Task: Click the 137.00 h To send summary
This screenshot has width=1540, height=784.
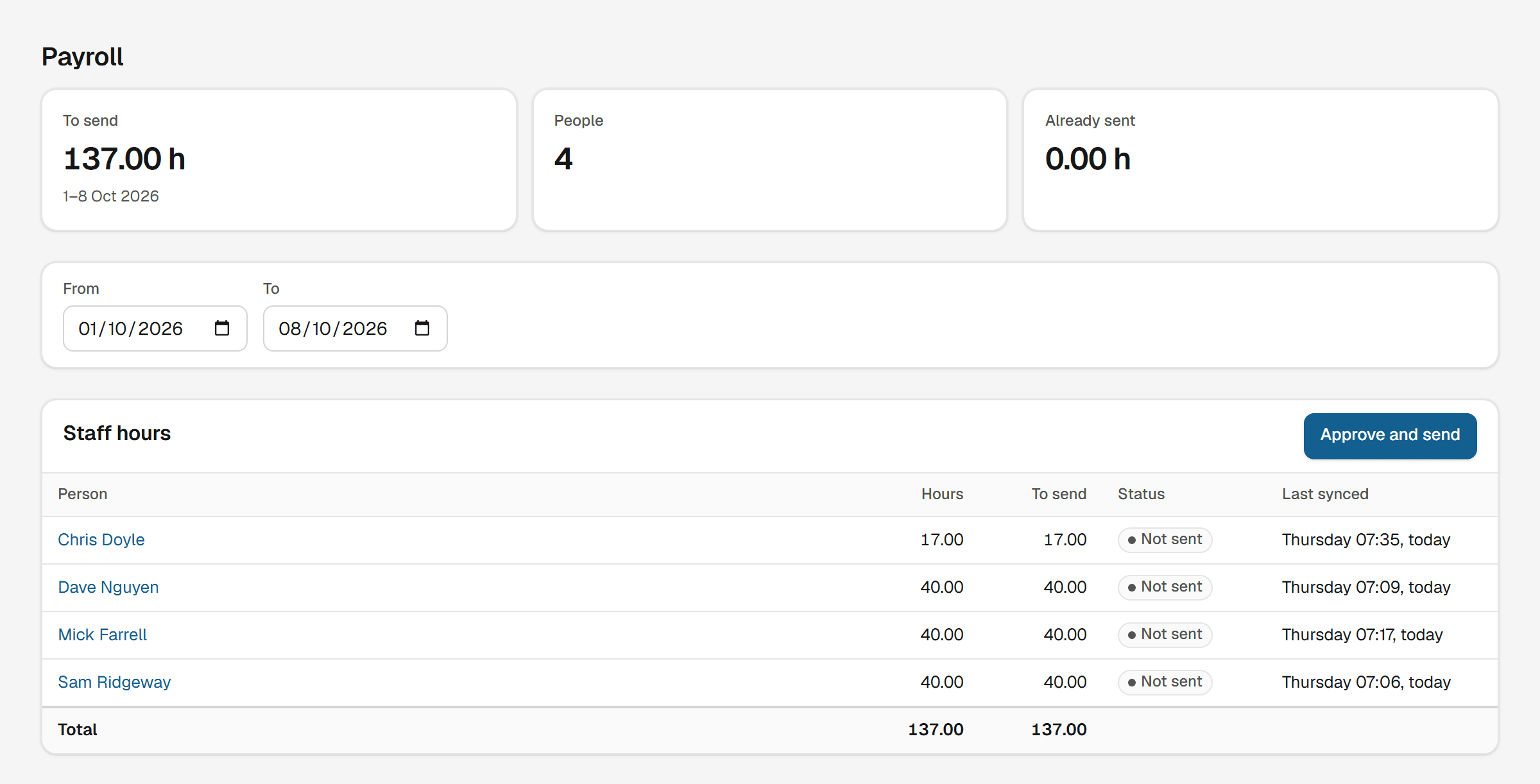Action: coord(124,158)
